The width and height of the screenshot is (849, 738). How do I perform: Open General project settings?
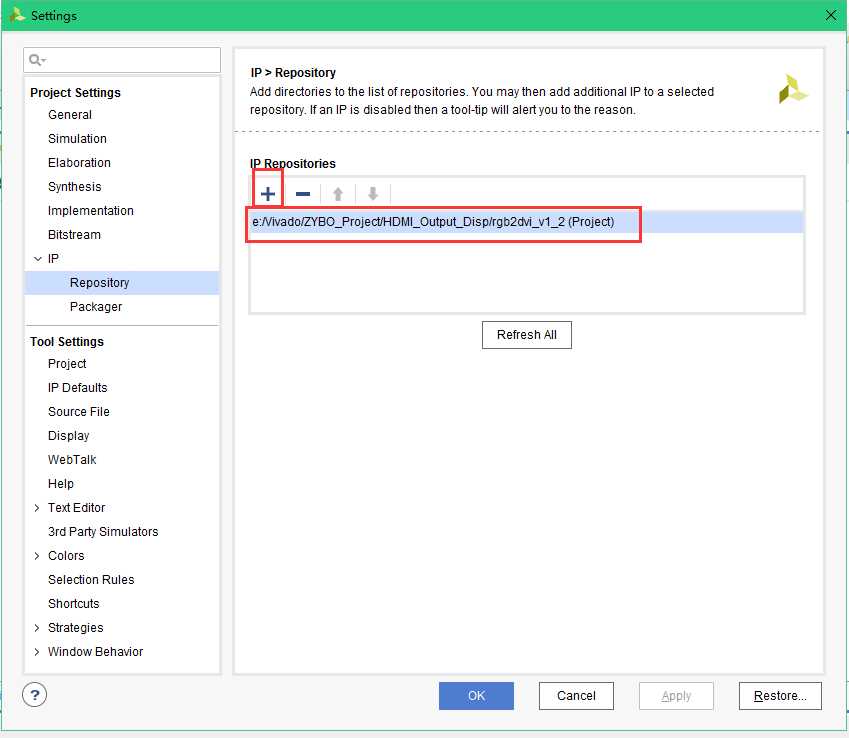70,115
